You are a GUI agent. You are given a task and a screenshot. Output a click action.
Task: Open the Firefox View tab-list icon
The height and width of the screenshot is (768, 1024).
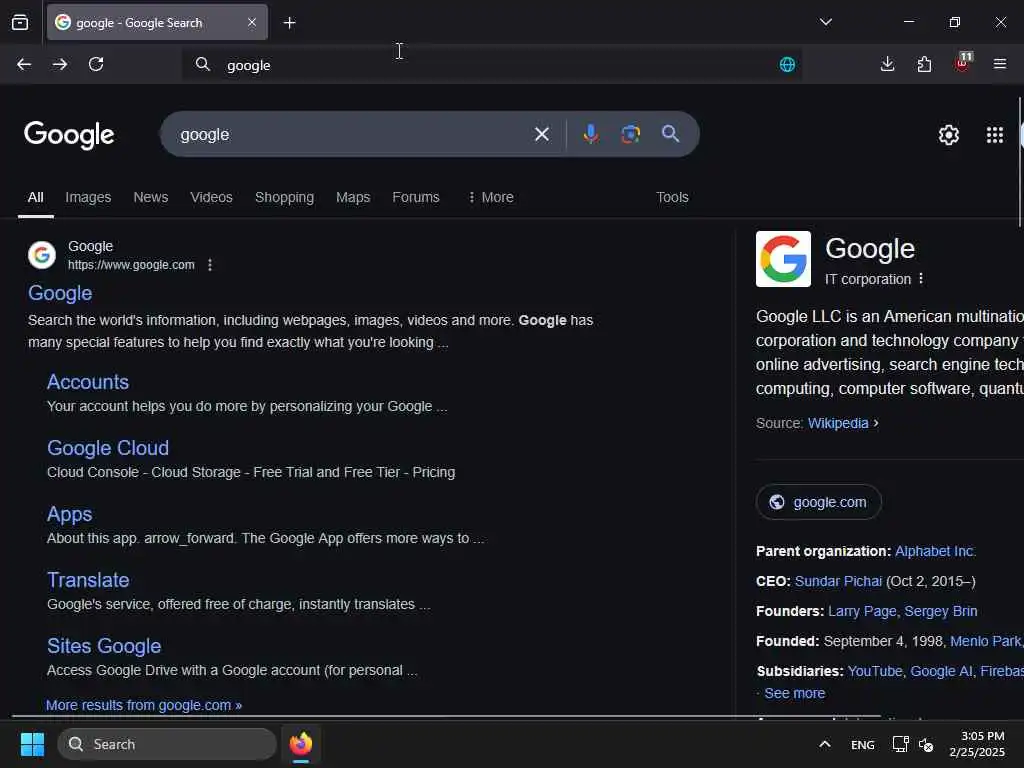coord(20,23)
